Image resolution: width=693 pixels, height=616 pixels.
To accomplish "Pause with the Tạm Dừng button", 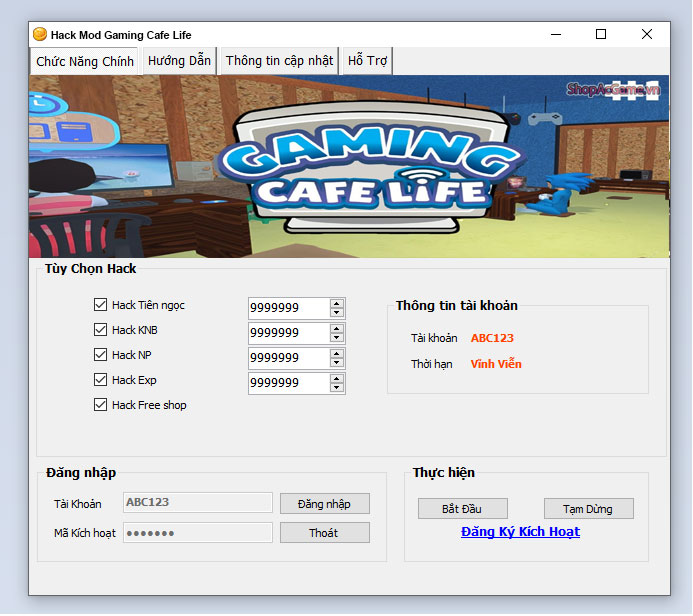I will coord(589,509).
